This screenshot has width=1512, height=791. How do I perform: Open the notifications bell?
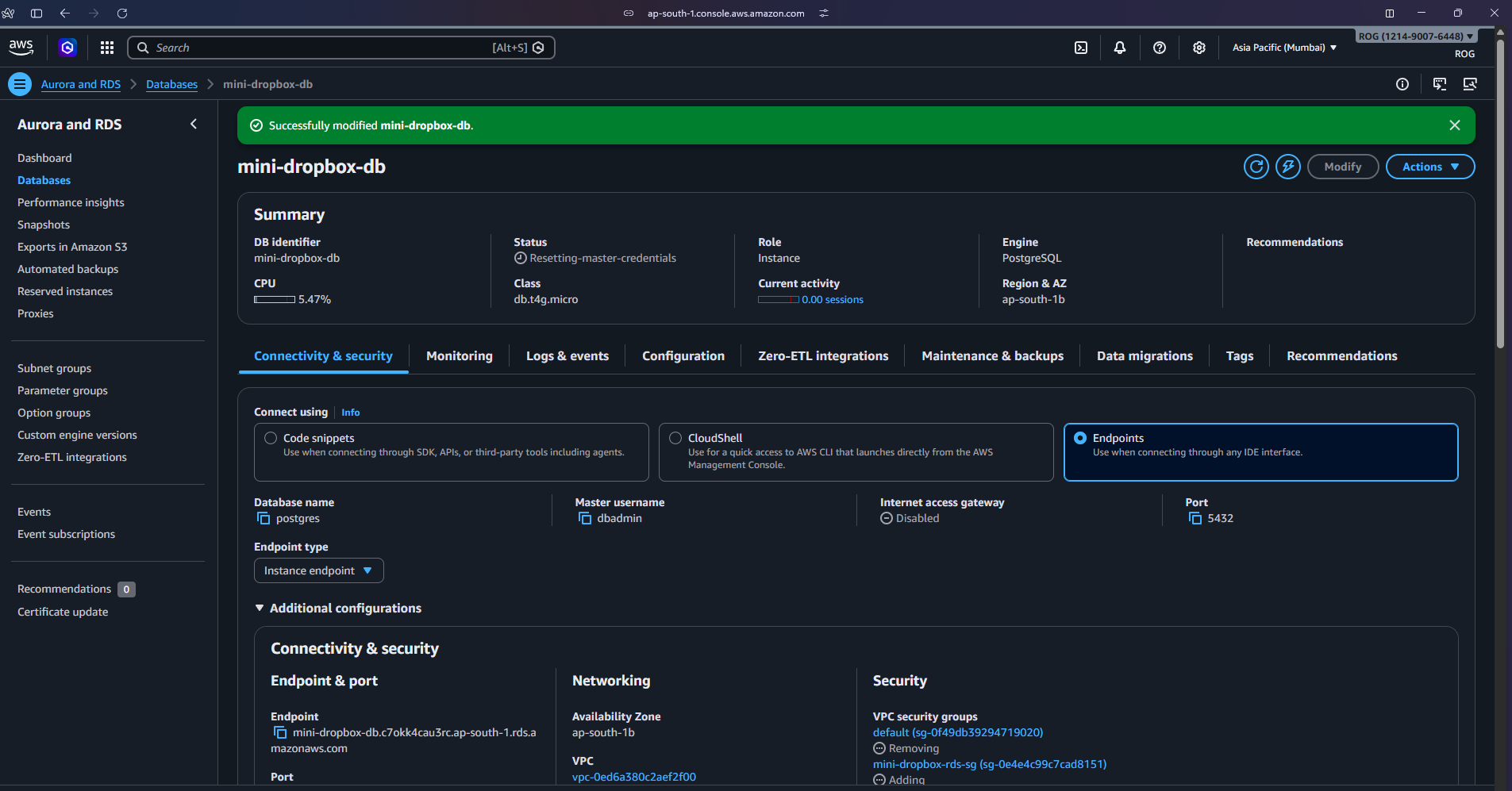click(x=1119, y=48)
